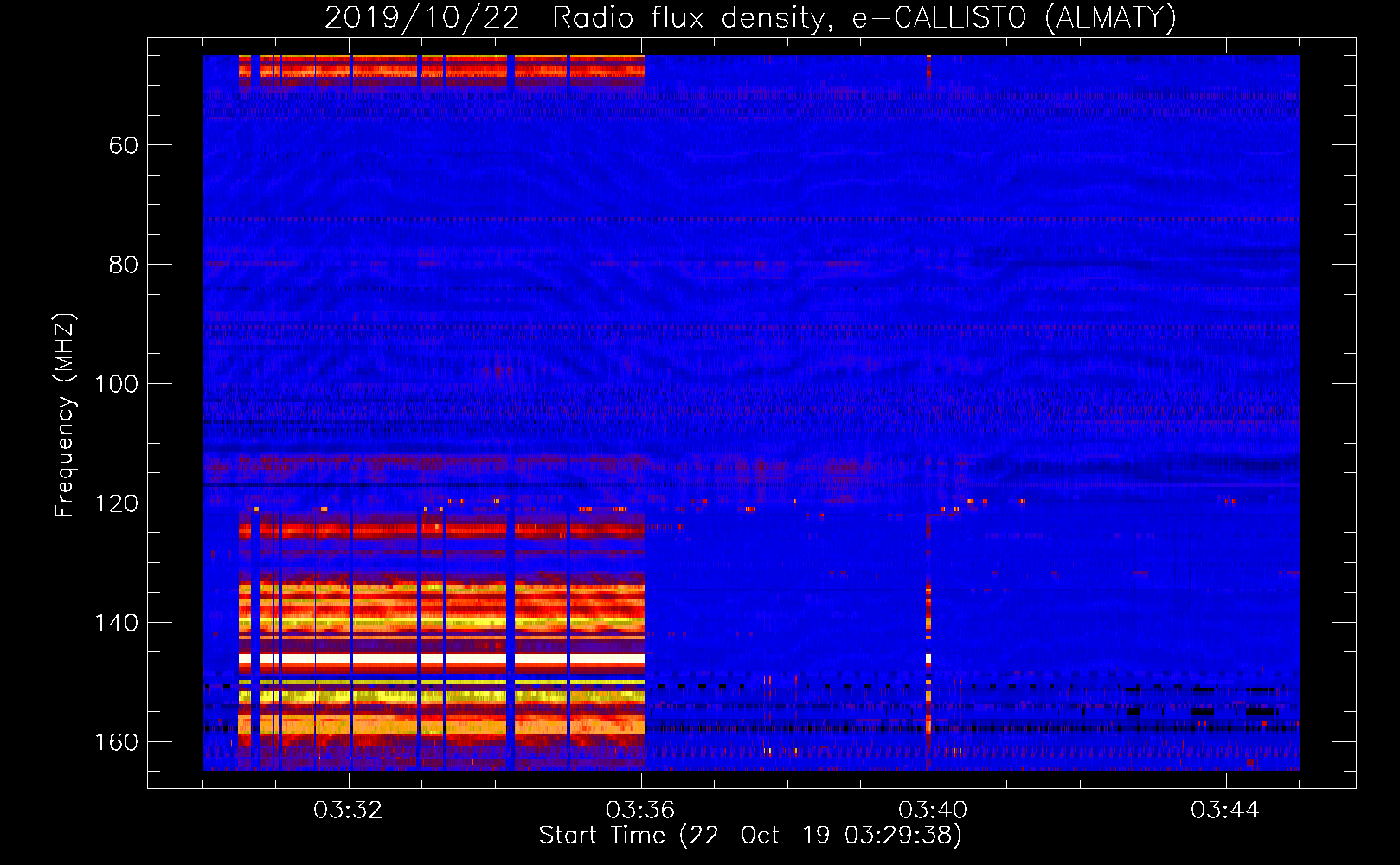Click the 120 frequency tick label

(116, 503)
